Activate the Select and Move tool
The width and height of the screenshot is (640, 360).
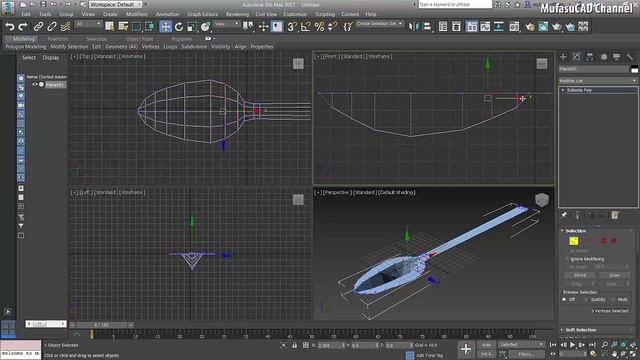165,27
